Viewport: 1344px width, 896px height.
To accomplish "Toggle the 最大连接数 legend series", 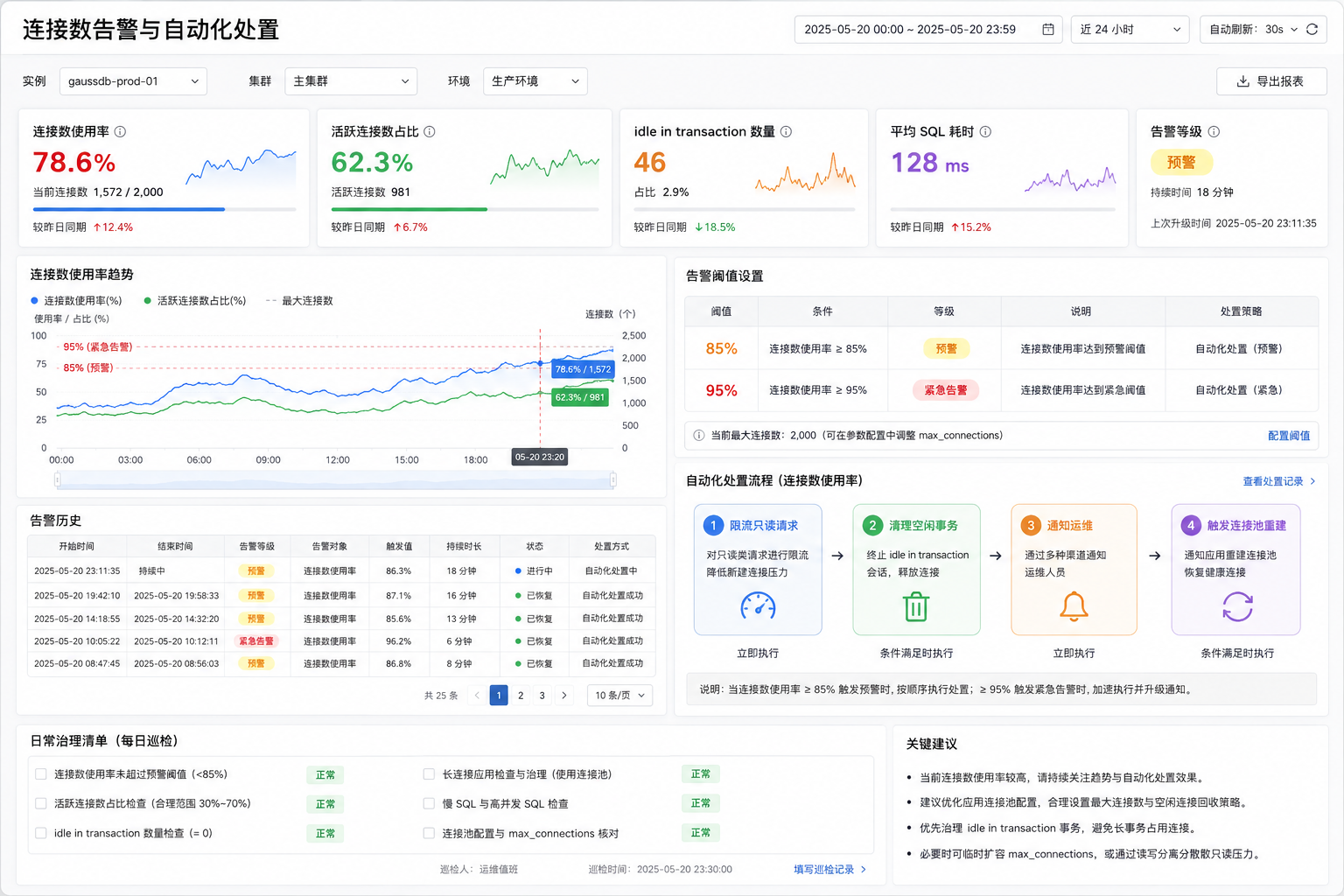I will pyautogui.click(x=299, y=301).
